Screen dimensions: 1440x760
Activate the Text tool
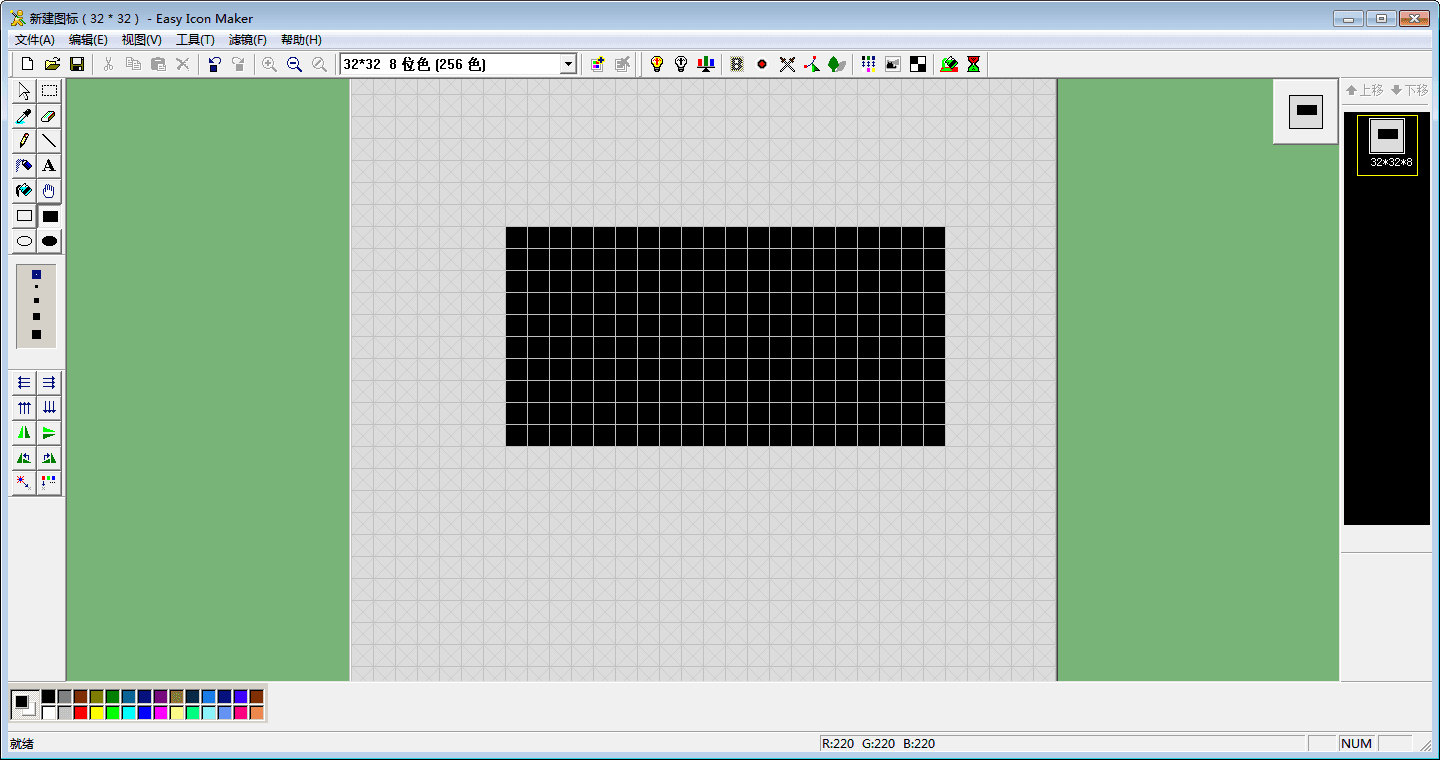(49, 166)
